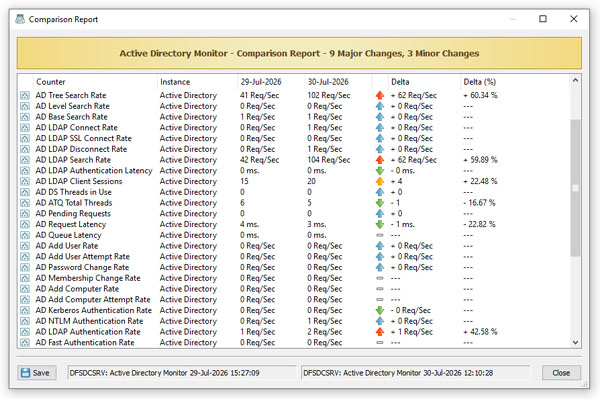Click the green down arrow for AD ATQ Total Threads
Image resolution: width=600 pixels, height=399 pixels.
(380, 203)
